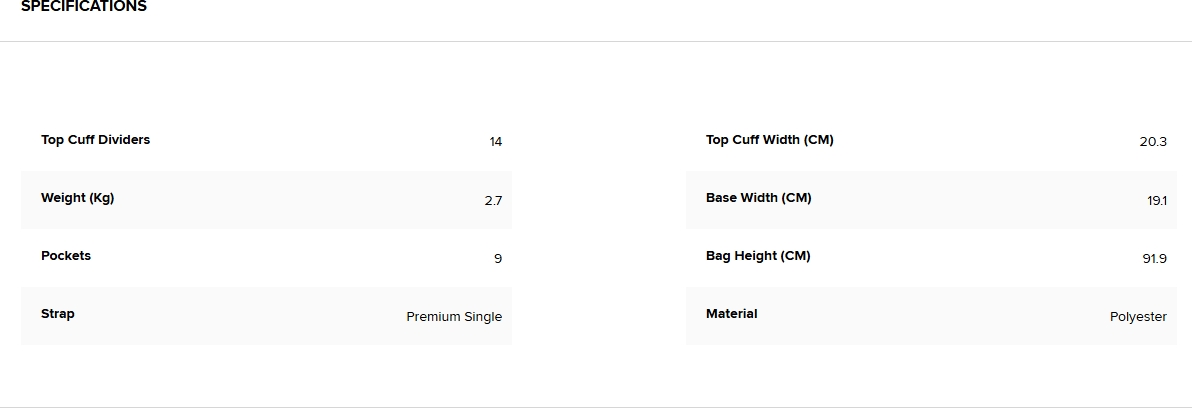The width and height of the screenshot is (1192, 414).
Task: Click the Bag Height (CM) label
Action: 758,256
